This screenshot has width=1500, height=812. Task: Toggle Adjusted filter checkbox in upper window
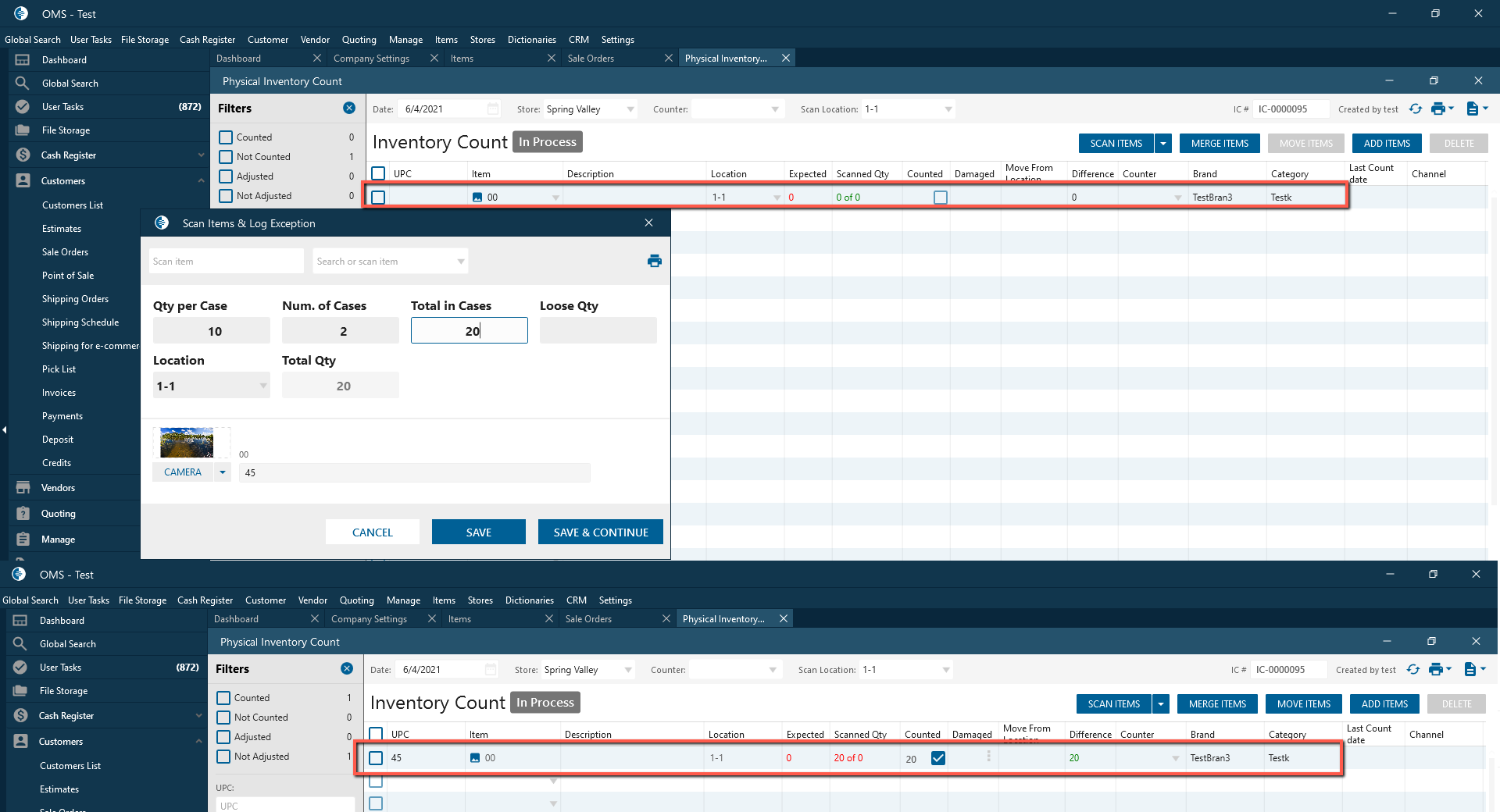point(226,176)
